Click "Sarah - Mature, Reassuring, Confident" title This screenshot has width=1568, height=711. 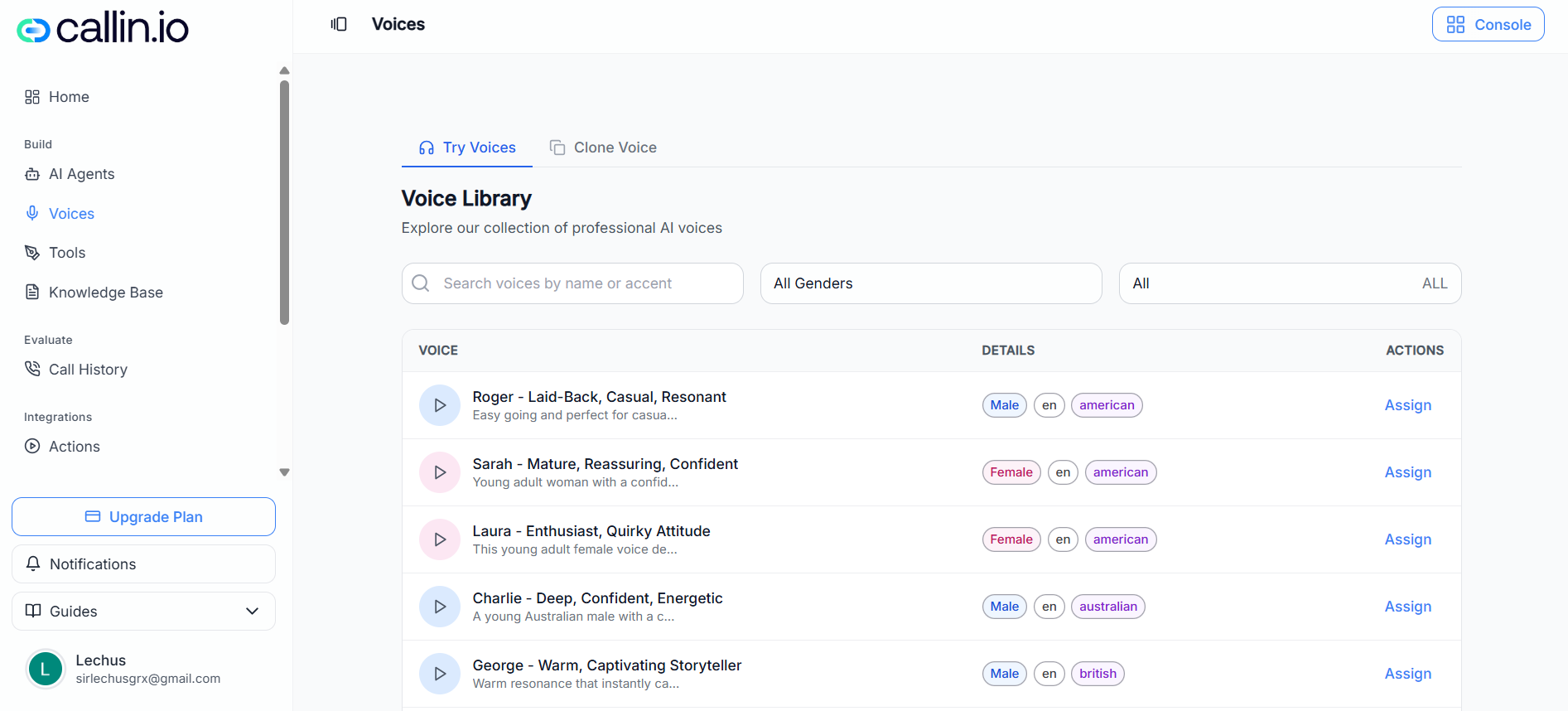605,464
